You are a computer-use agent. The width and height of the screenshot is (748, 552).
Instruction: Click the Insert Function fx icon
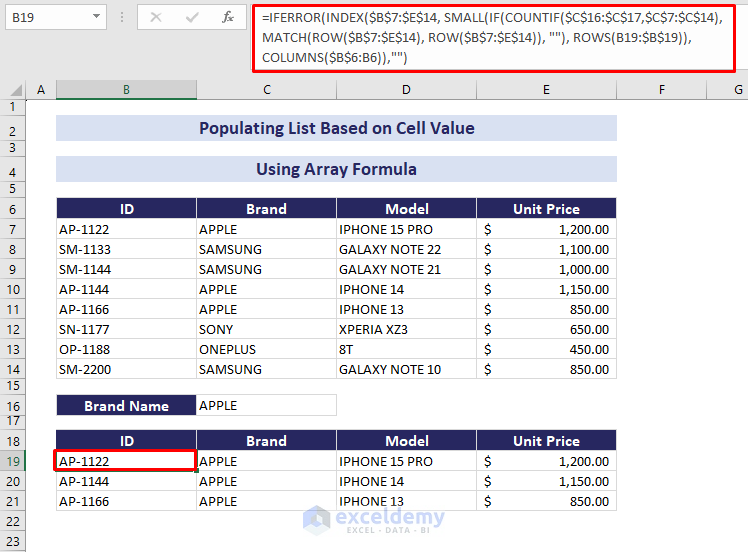coord(228,17)
